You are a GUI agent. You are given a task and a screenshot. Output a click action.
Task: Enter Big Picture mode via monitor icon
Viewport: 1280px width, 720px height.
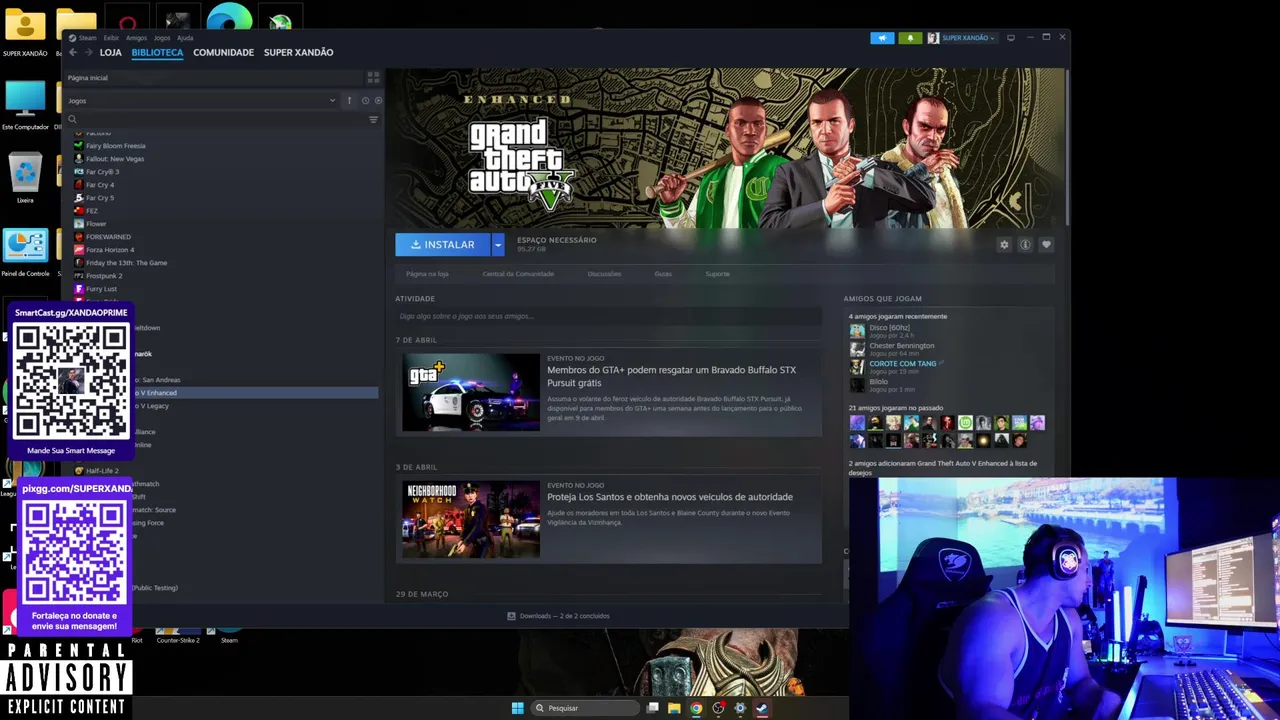point(1011,38)
